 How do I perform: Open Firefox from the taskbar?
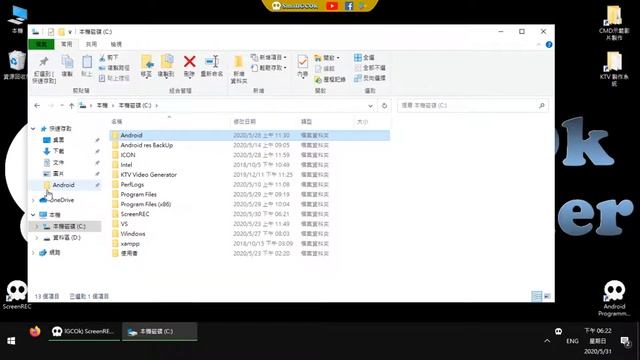coord(35,331)
